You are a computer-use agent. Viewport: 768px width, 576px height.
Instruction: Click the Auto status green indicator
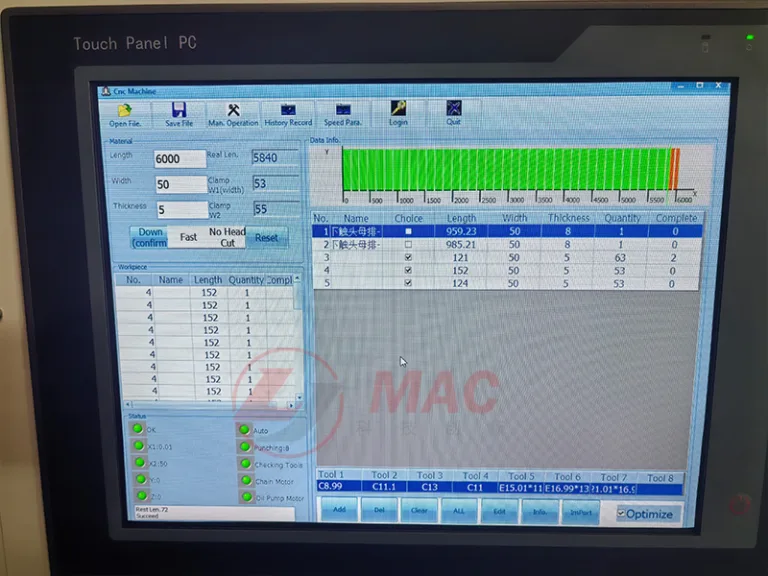coord(245,429)
